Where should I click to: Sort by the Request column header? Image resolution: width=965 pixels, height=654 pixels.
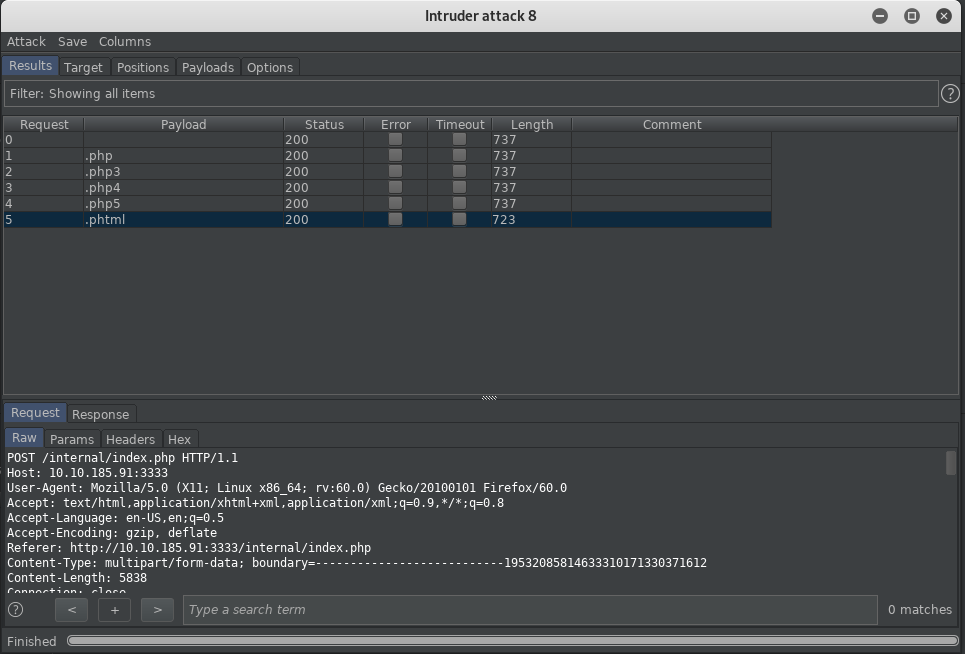pyautogui.click(x=44, y=124)
